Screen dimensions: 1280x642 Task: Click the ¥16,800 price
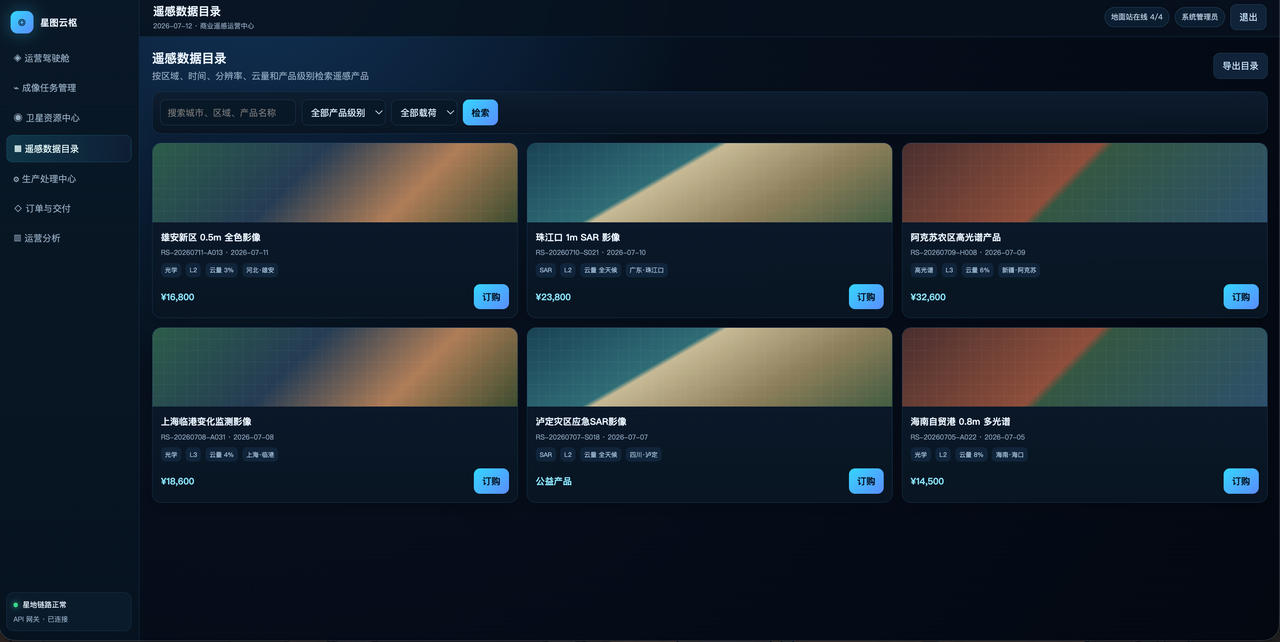coord(178,297)
